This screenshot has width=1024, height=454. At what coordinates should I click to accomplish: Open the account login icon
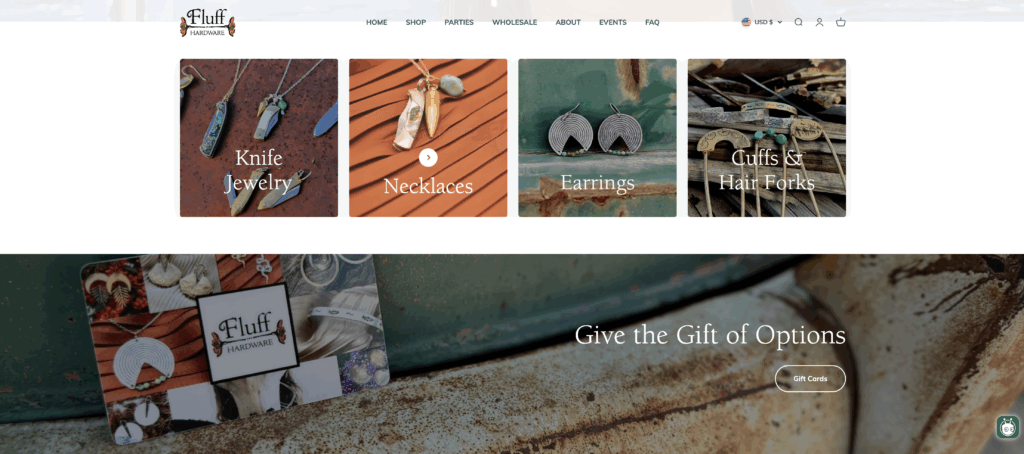(819, 22)
